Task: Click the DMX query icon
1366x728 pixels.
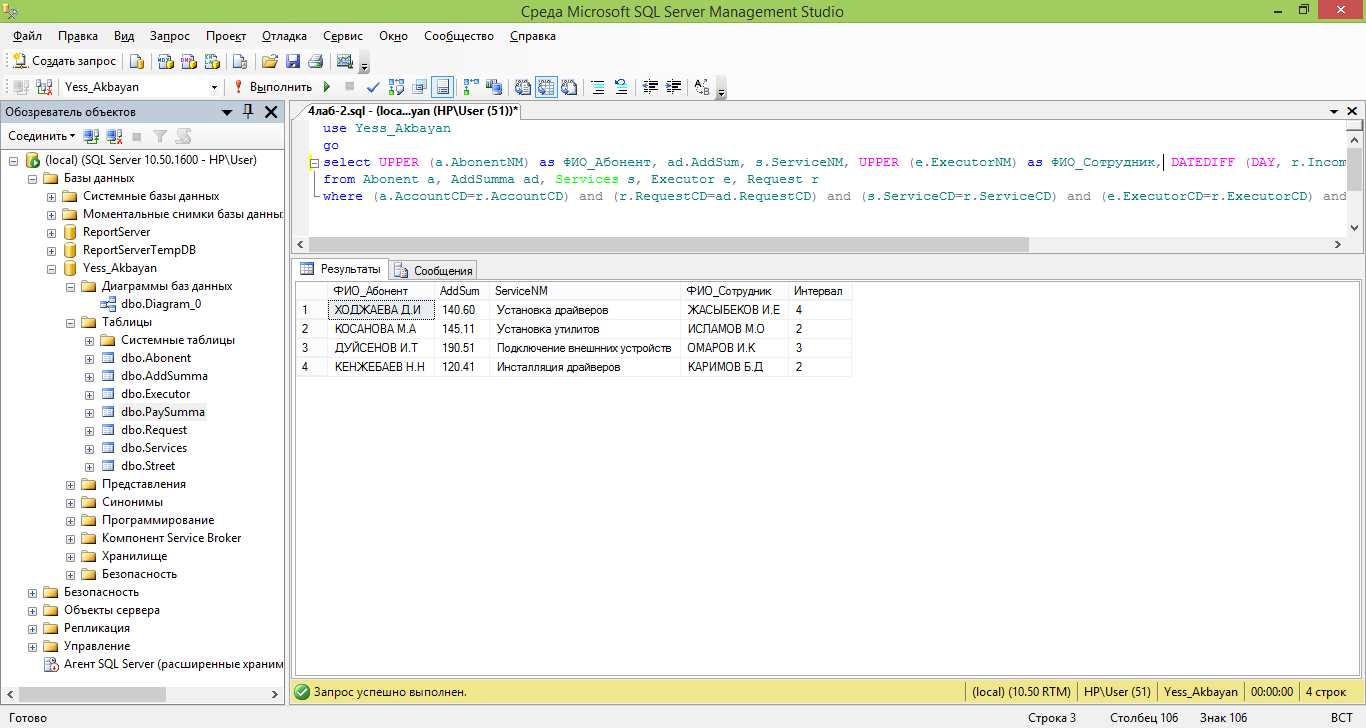Action: click(x=188, y=61)
